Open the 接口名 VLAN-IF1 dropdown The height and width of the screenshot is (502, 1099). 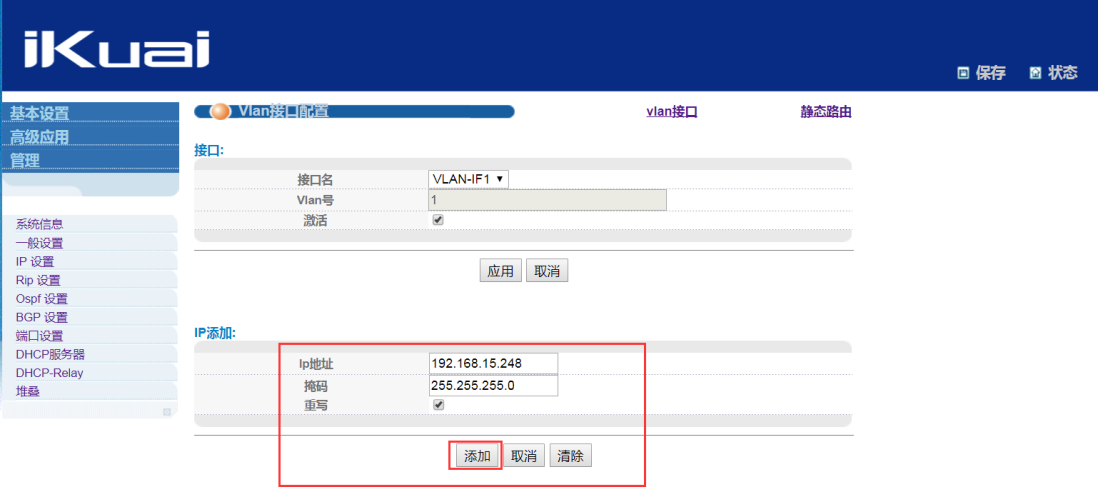coord(468,179)
